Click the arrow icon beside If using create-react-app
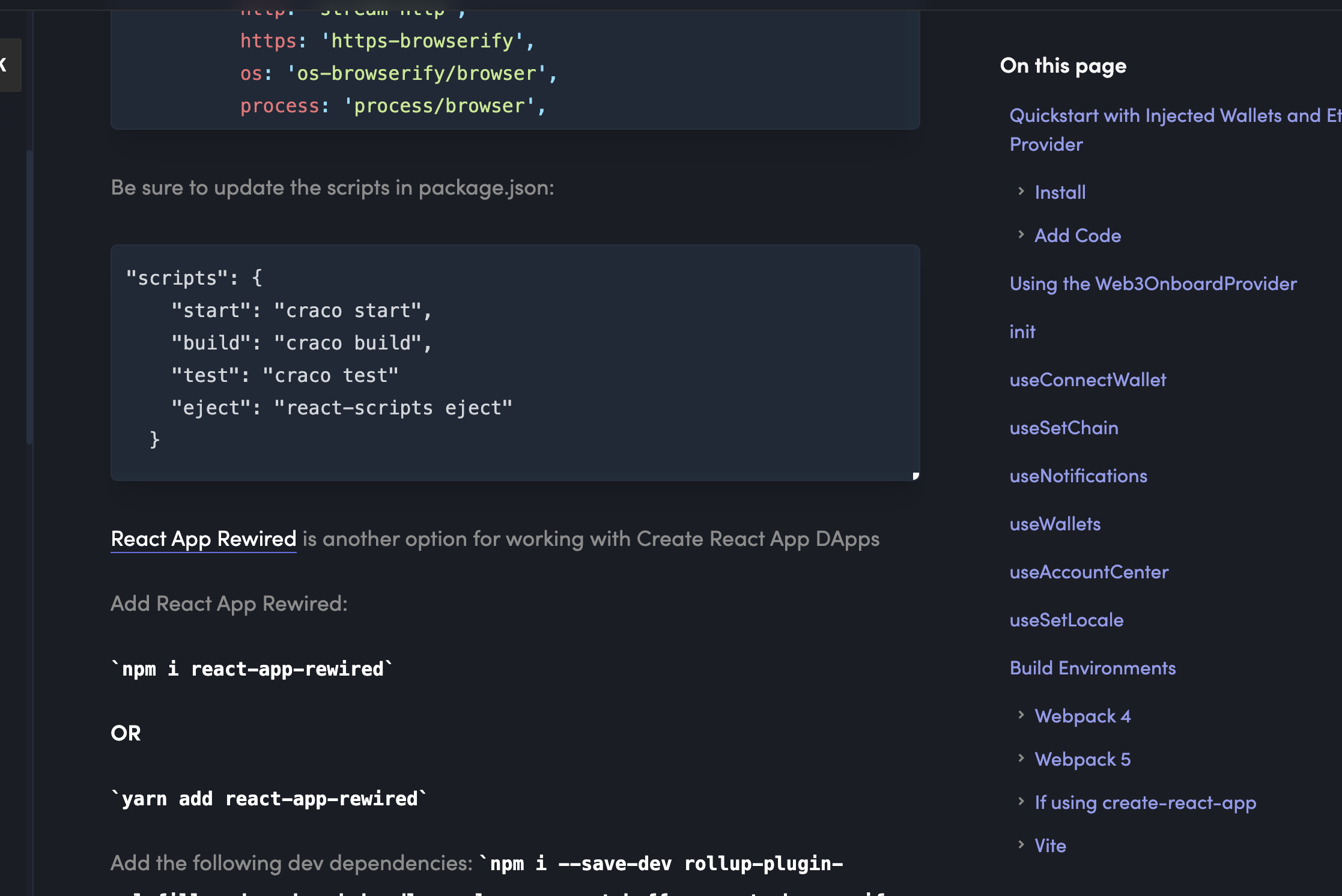The height and width of the screenshot is (896, 1342). coord(1021,802)
